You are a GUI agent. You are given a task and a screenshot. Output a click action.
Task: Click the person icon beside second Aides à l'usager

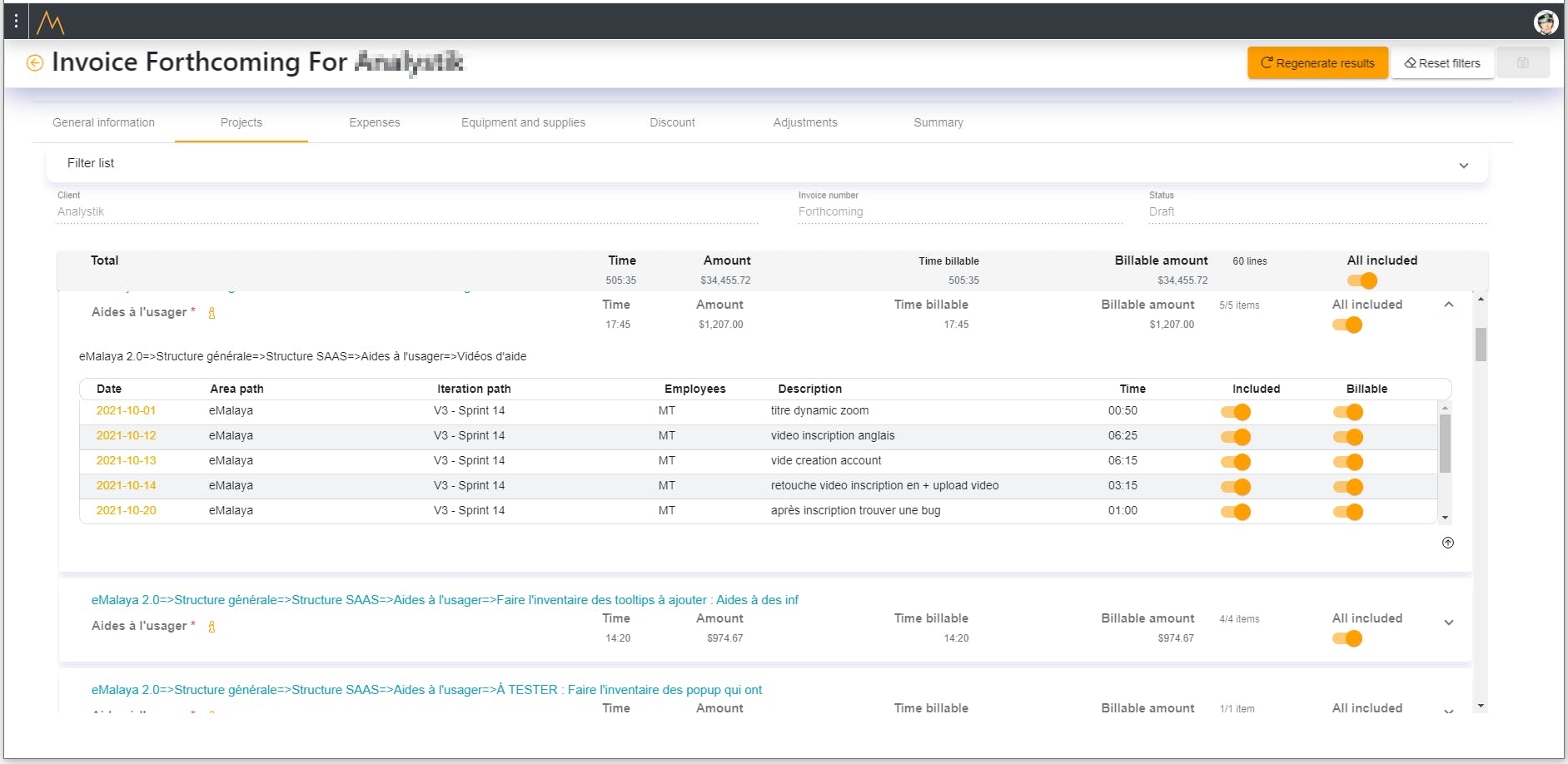[x=212, y=627]
